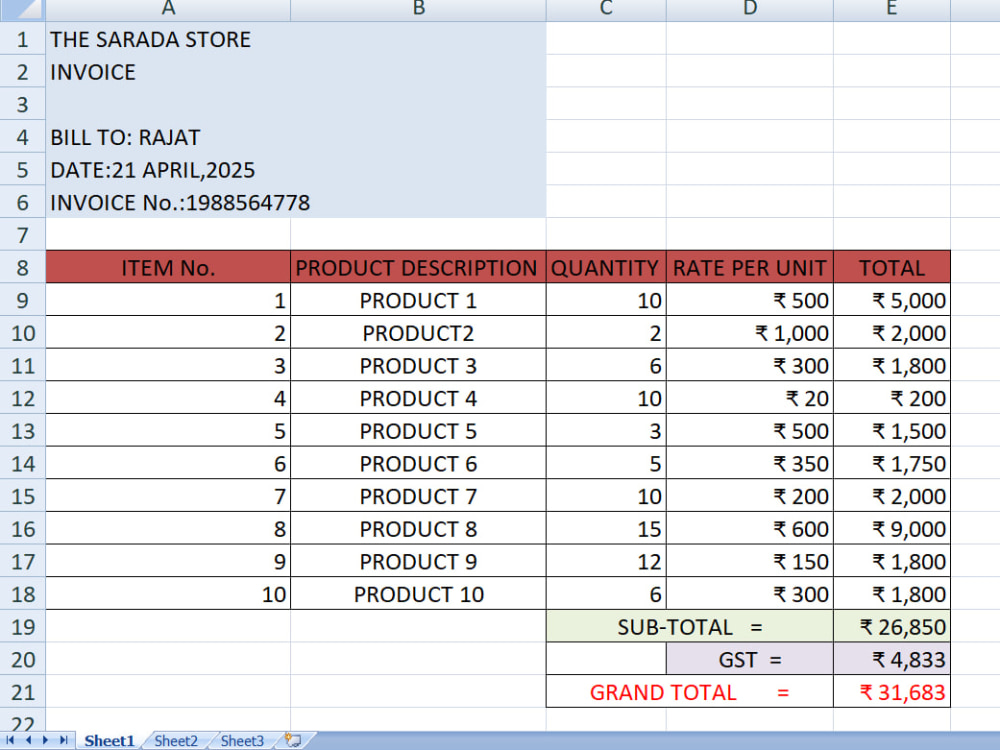
Task: Select column C header
Action: pos(606,9)
